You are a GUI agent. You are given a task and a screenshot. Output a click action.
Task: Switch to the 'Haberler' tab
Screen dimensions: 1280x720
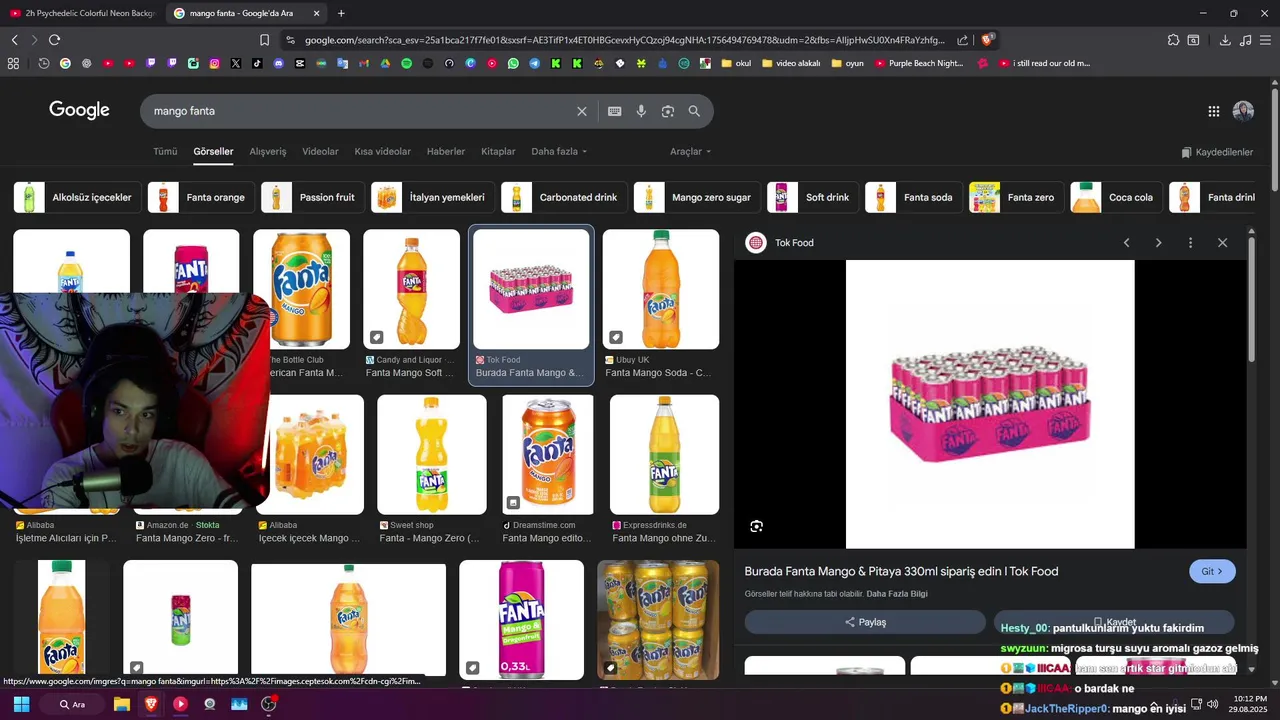tap(446, 152)
